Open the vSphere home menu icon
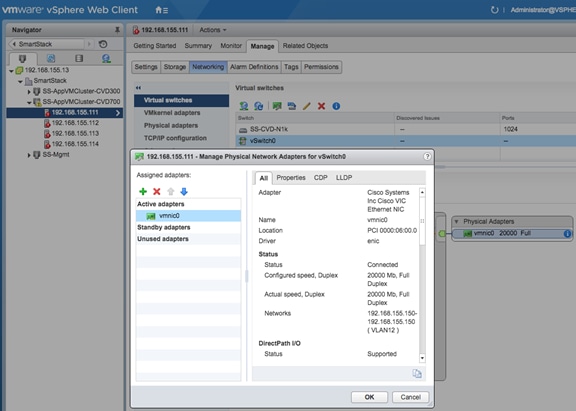 click(x=161, y=10)
